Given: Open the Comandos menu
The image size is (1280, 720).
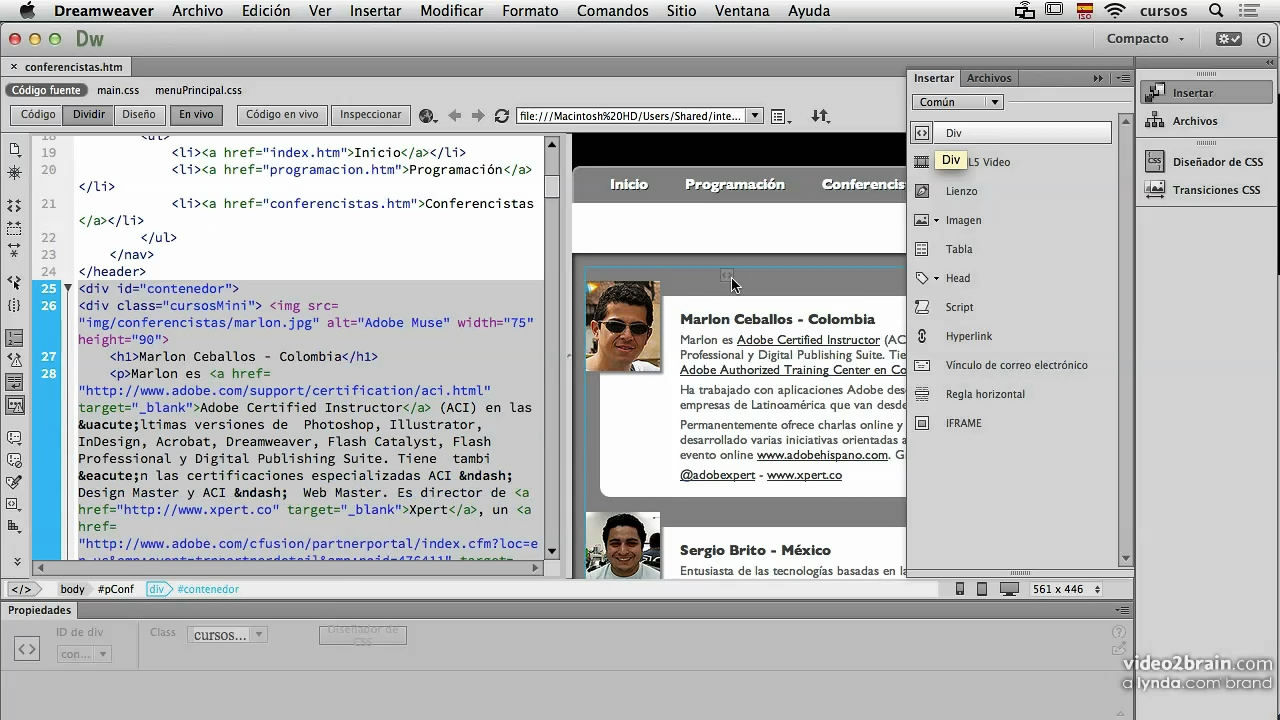Looking at the screenshot, I should [x=612, y=11].
